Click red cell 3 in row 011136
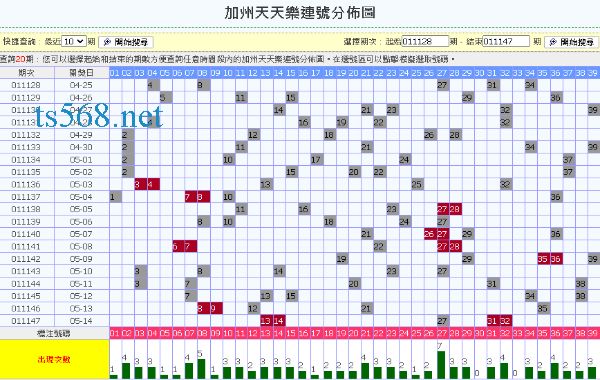 (140, 184)
